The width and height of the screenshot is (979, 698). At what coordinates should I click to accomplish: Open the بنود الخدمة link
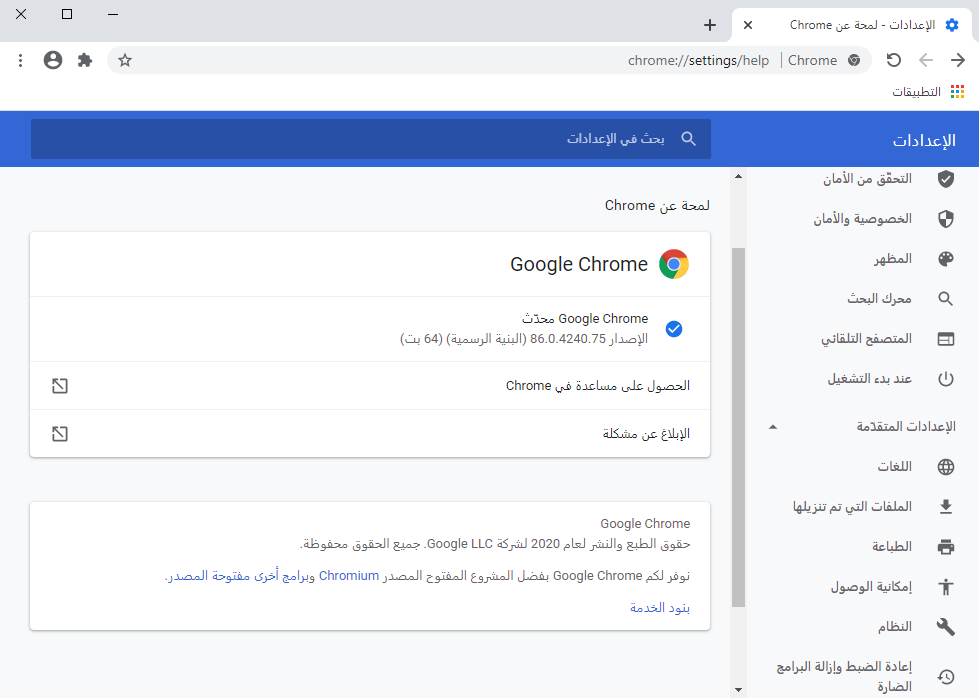click(x=660, y=607)
